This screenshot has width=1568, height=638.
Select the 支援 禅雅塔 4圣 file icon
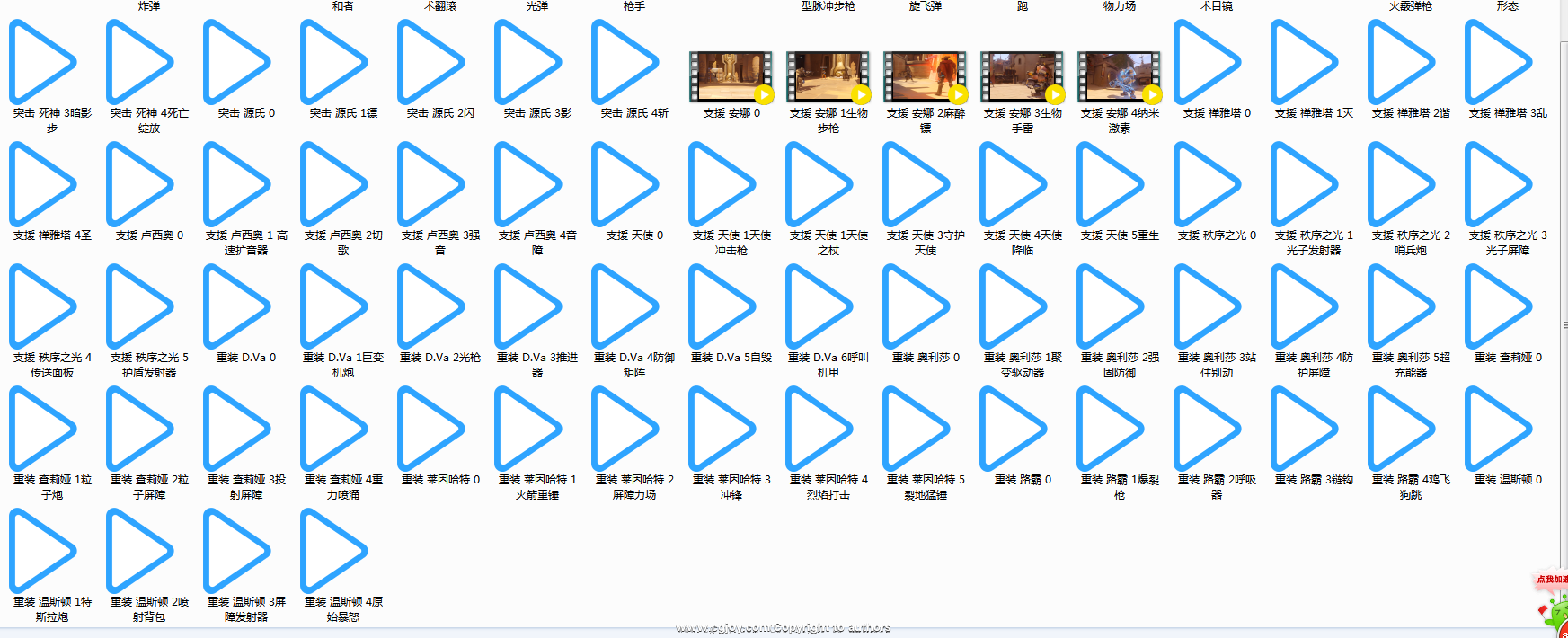click(x=43, y=184)
